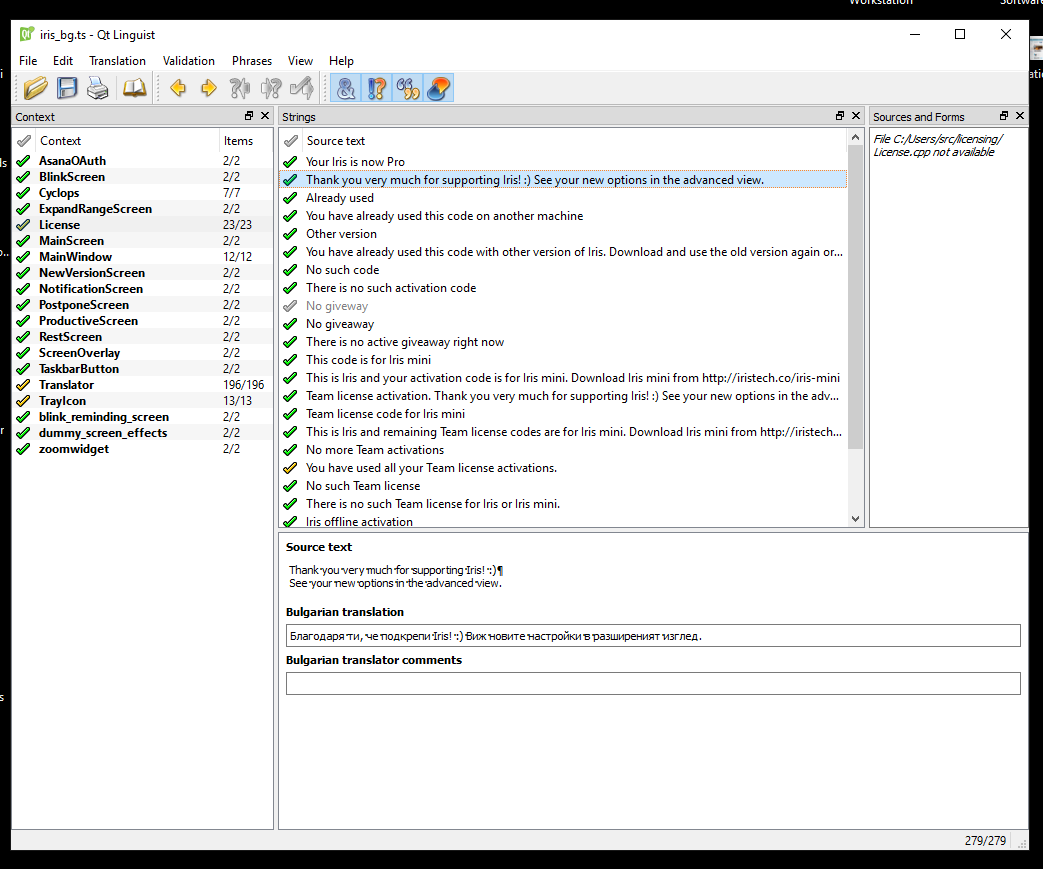Click previous unfinished item icon
Image resolution: width=1043 pixels, height=869 pixels.
pos(239,88)
